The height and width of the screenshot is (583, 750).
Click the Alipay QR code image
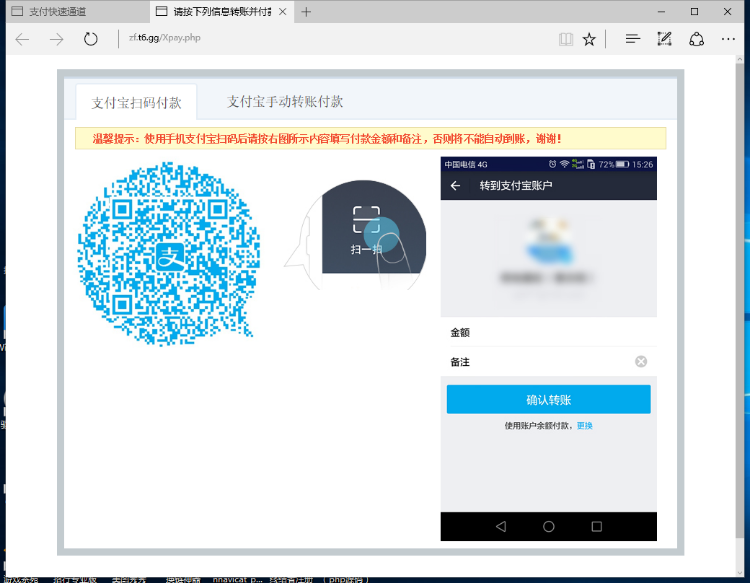[169, 253]
